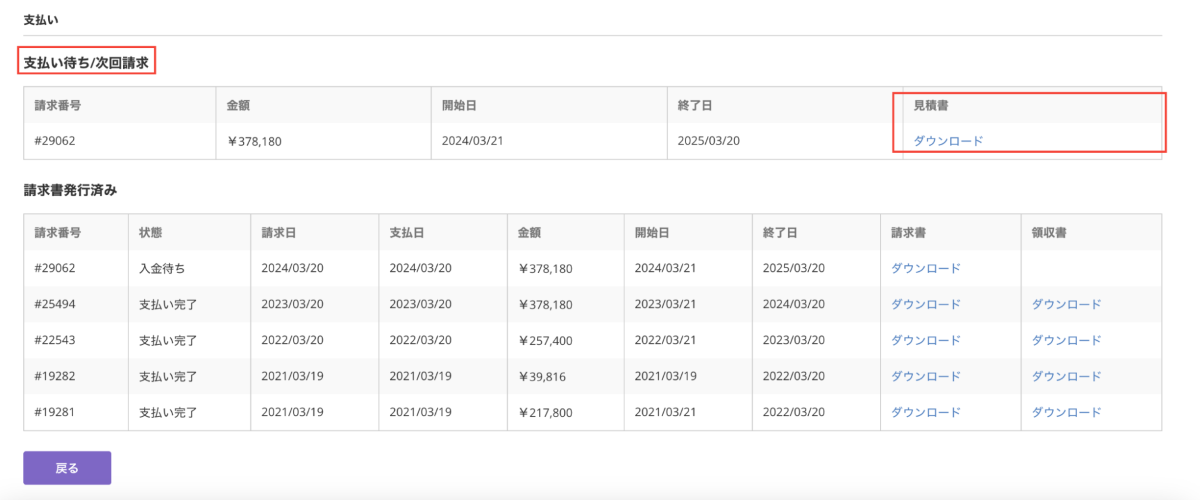Click the 支払い待ち/次回請求 section heading
Image resolution: width=1200 pixels, height=500 pixels.
click(86, 63)
